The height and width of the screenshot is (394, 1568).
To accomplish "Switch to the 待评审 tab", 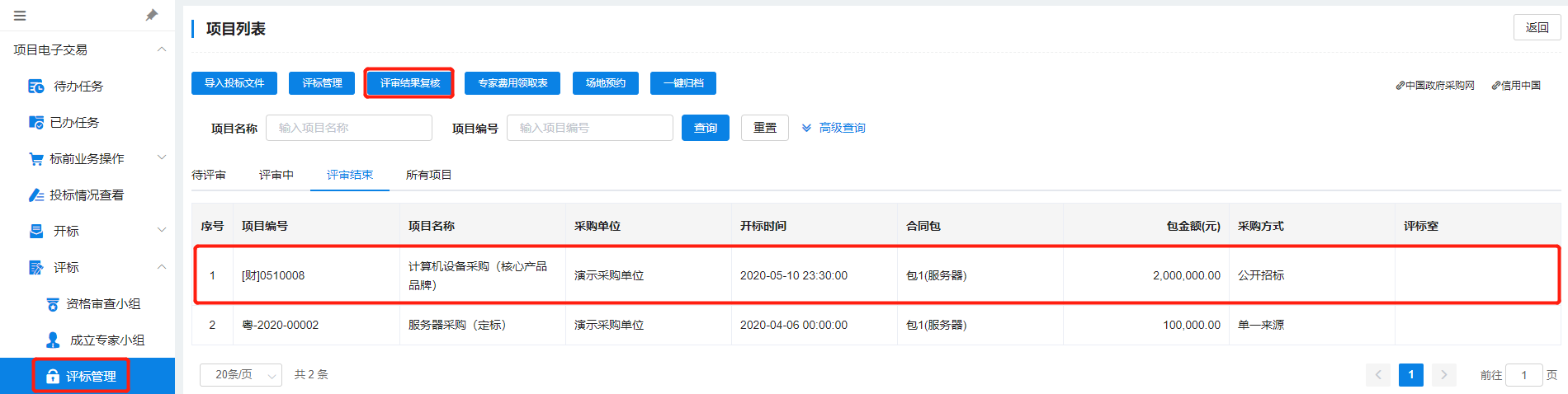I will tap(209, 175).
